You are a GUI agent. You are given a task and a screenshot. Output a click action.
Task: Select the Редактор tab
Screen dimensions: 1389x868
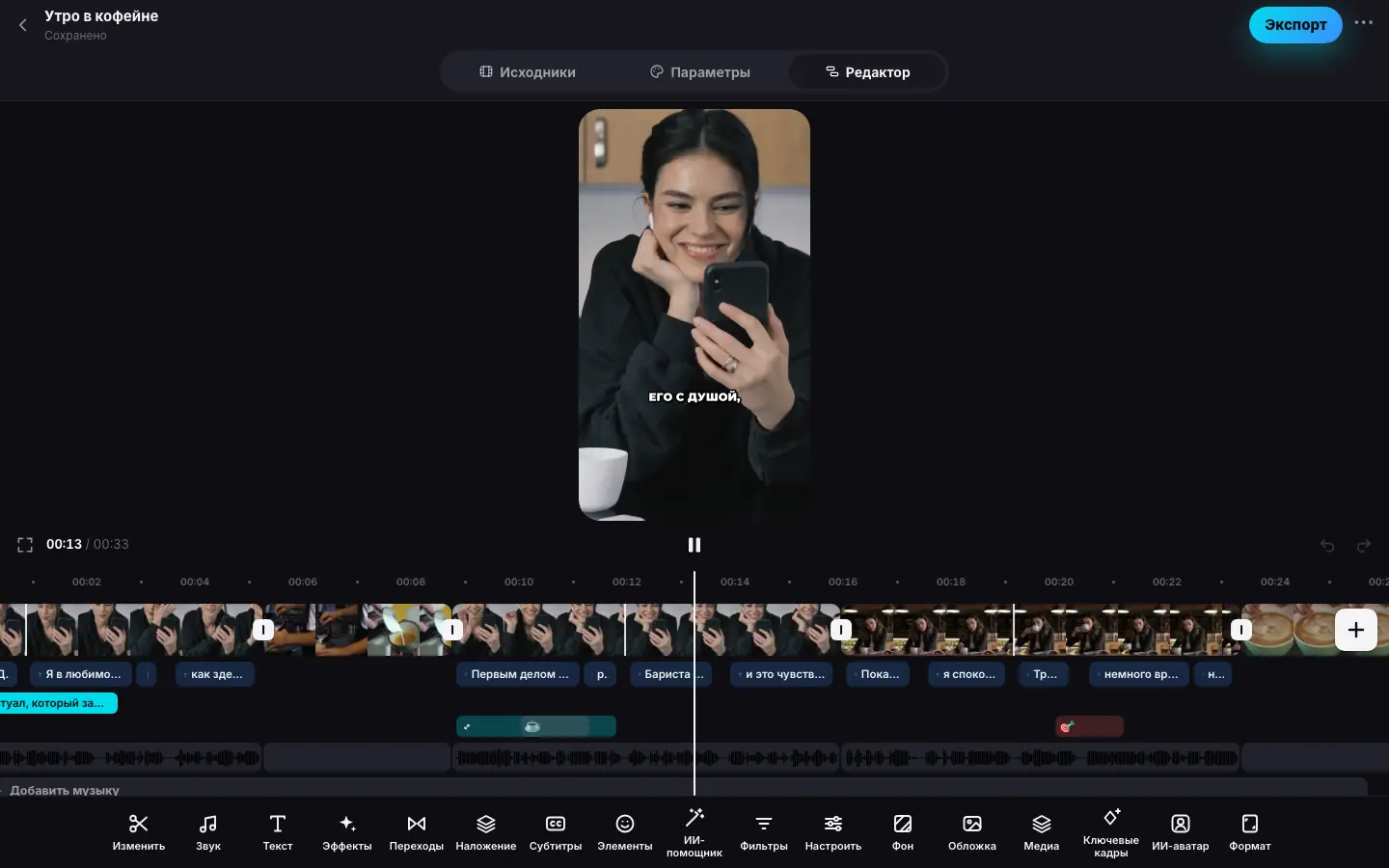point(868,72)
